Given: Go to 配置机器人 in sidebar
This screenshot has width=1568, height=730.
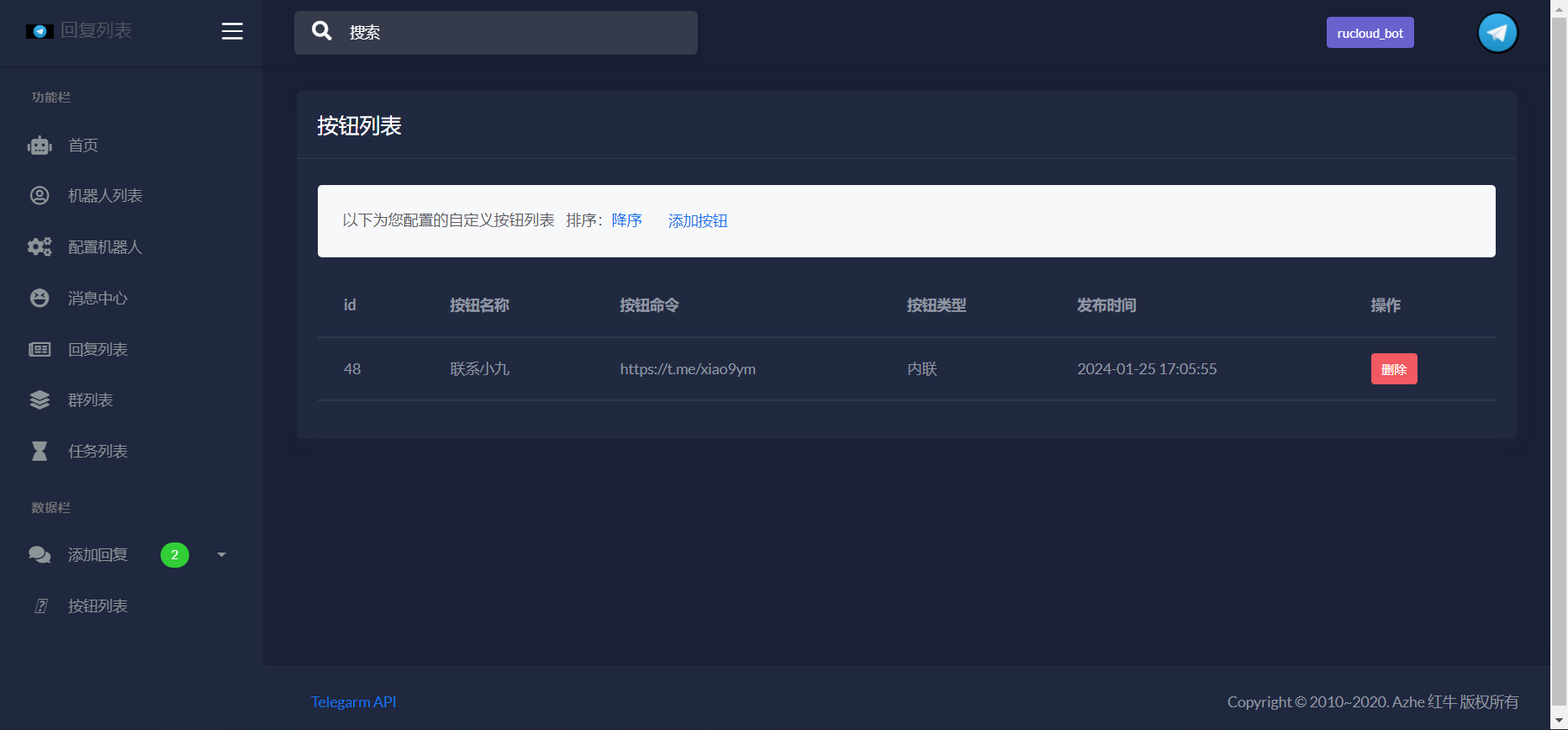Looking at the screenshot, I should click(105, 247).
